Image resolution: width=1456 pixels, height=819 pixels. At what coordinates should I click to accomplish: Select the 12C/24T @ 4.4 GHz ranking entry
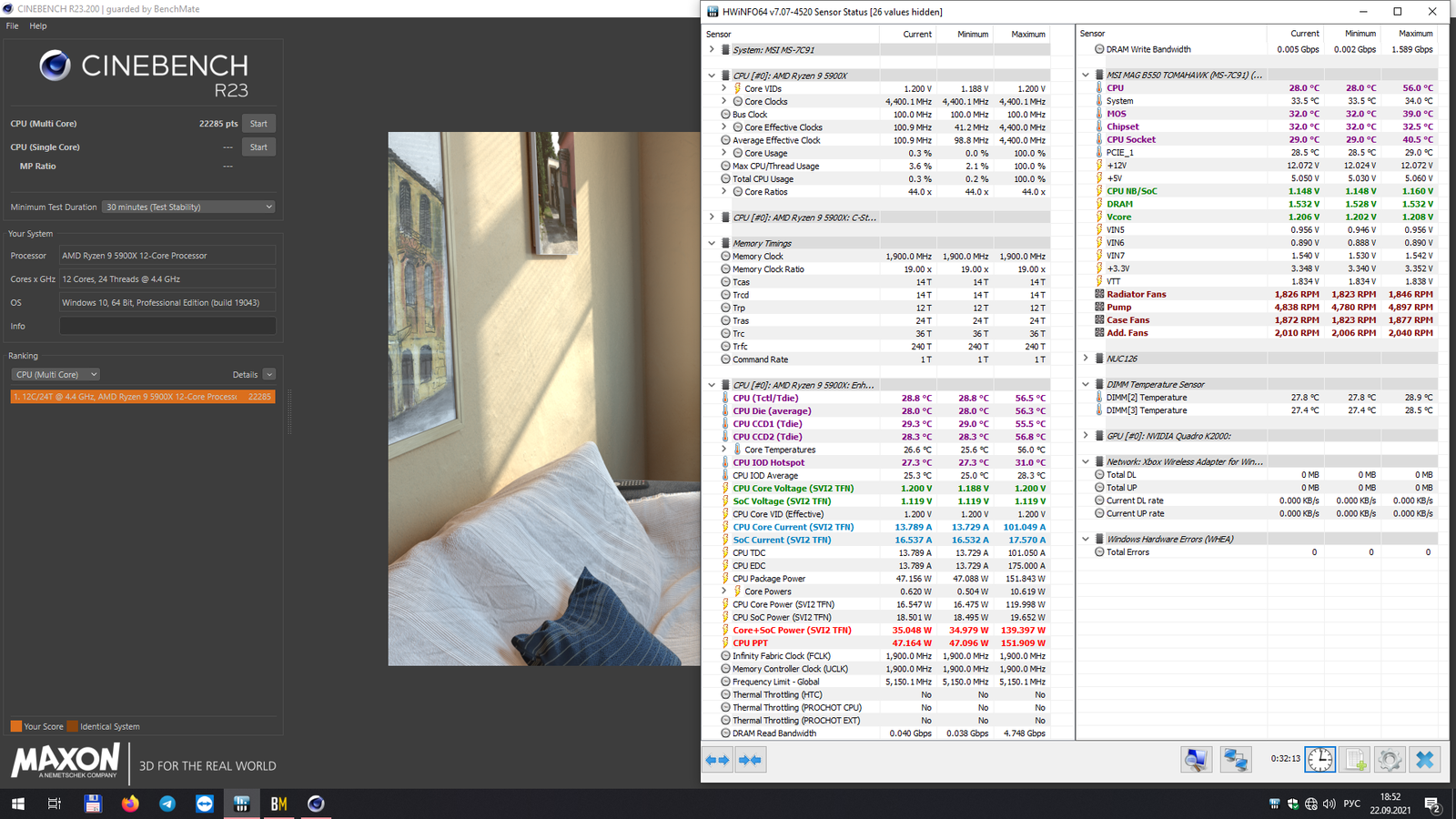click(143, 397)
